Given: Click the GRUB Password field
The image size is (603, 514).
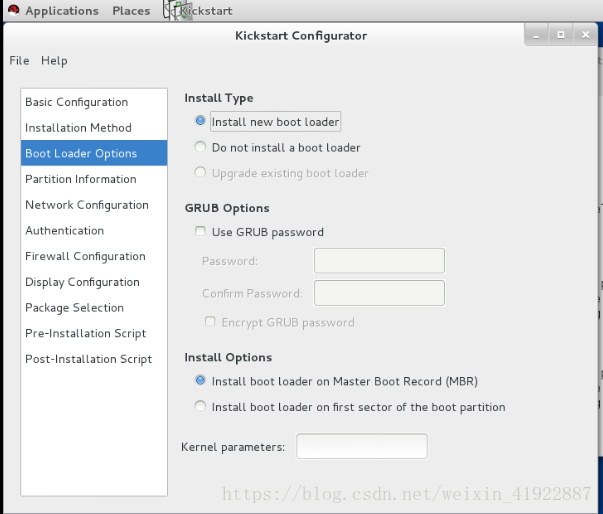Looking at the screenshot, I should (x=379, y=261).
